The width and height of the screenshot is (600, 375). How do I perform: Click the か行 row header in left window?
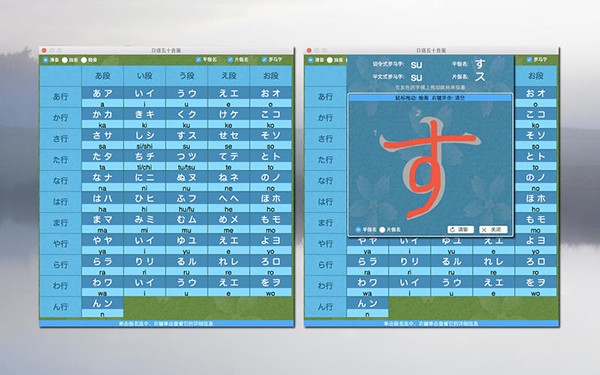(60, 118)
